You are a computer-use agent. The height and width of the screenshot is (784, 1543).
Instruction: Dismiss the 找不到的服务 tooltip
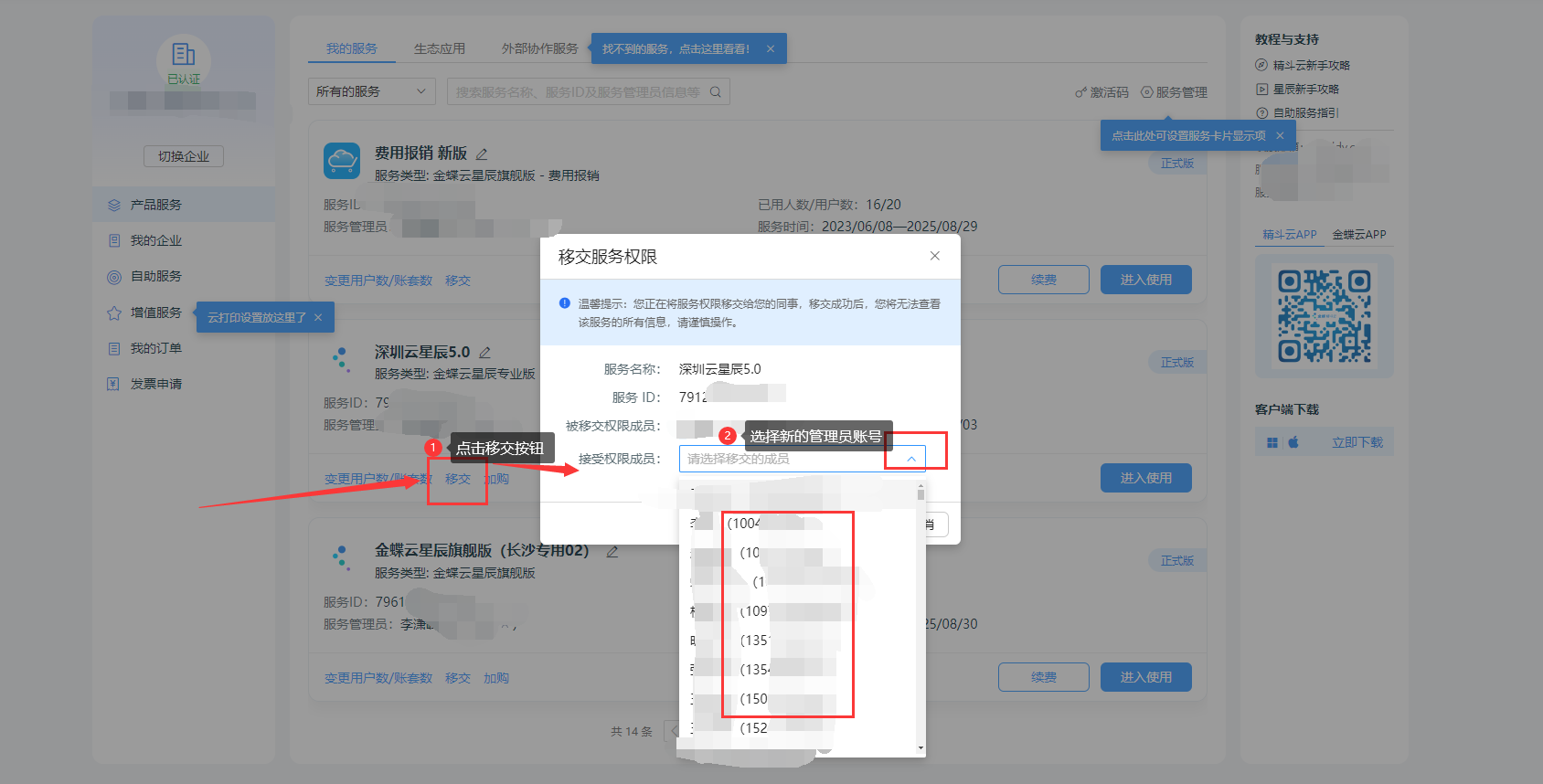click(771, 49)
